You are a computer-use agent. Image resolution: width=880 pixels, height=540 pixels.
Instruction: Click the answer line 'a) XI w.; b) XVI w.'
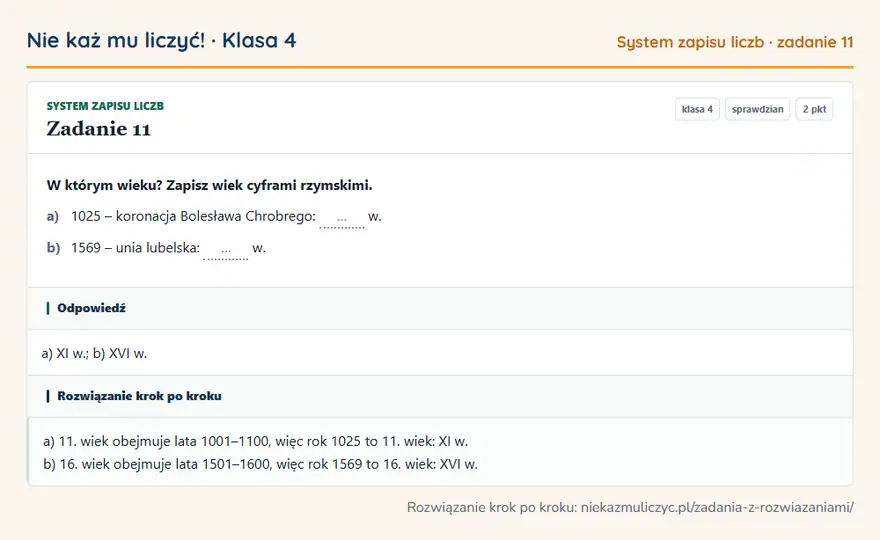coord(94,353)
